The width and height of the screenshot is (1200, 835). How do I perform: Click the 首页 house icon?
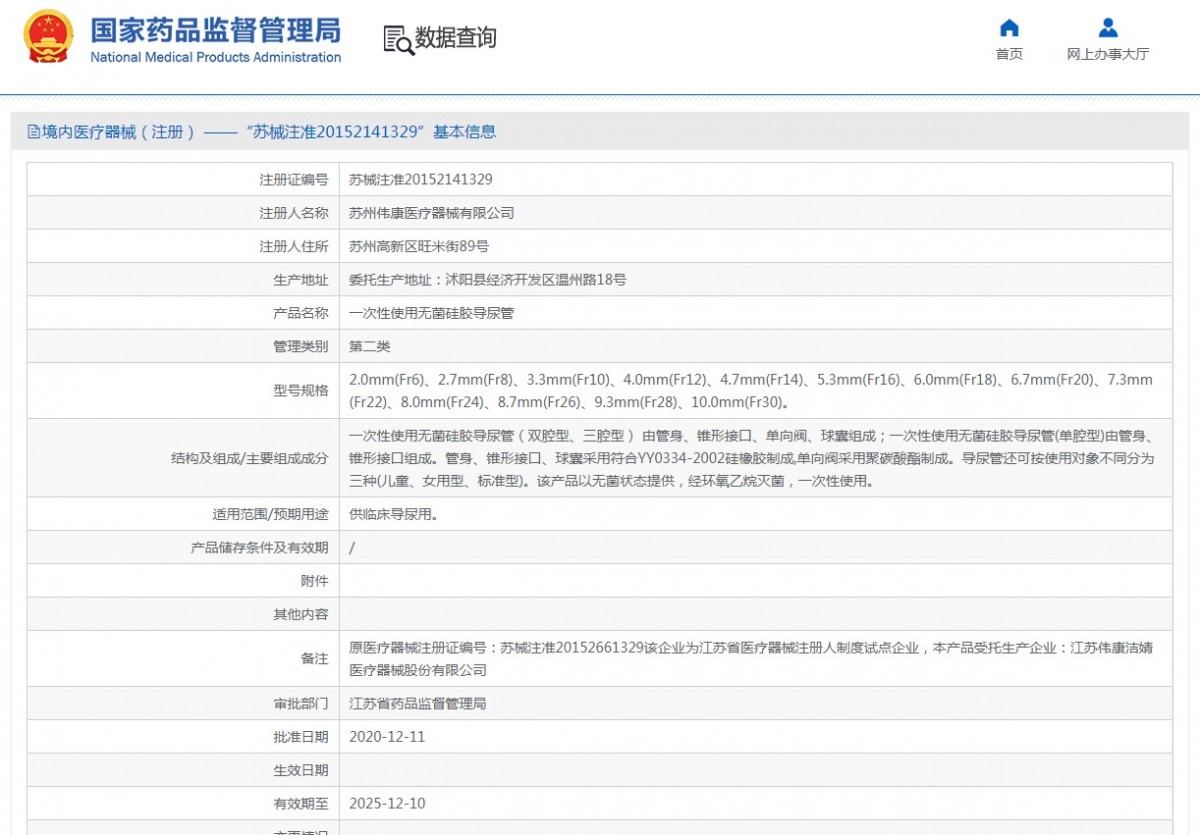pyautogui.click(x=1009, y=28)
